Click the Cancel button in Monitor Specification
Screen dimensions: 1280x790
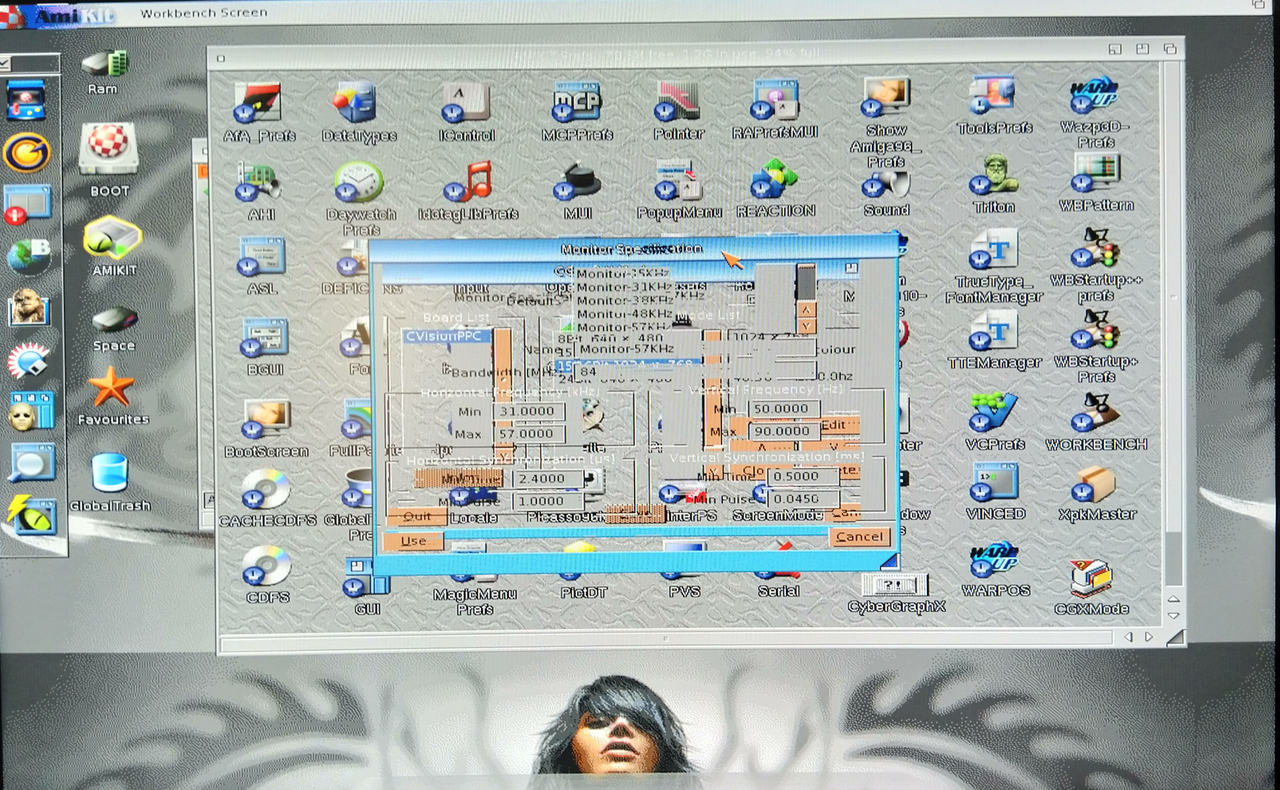pyautogui.click(x=859, y=537)
